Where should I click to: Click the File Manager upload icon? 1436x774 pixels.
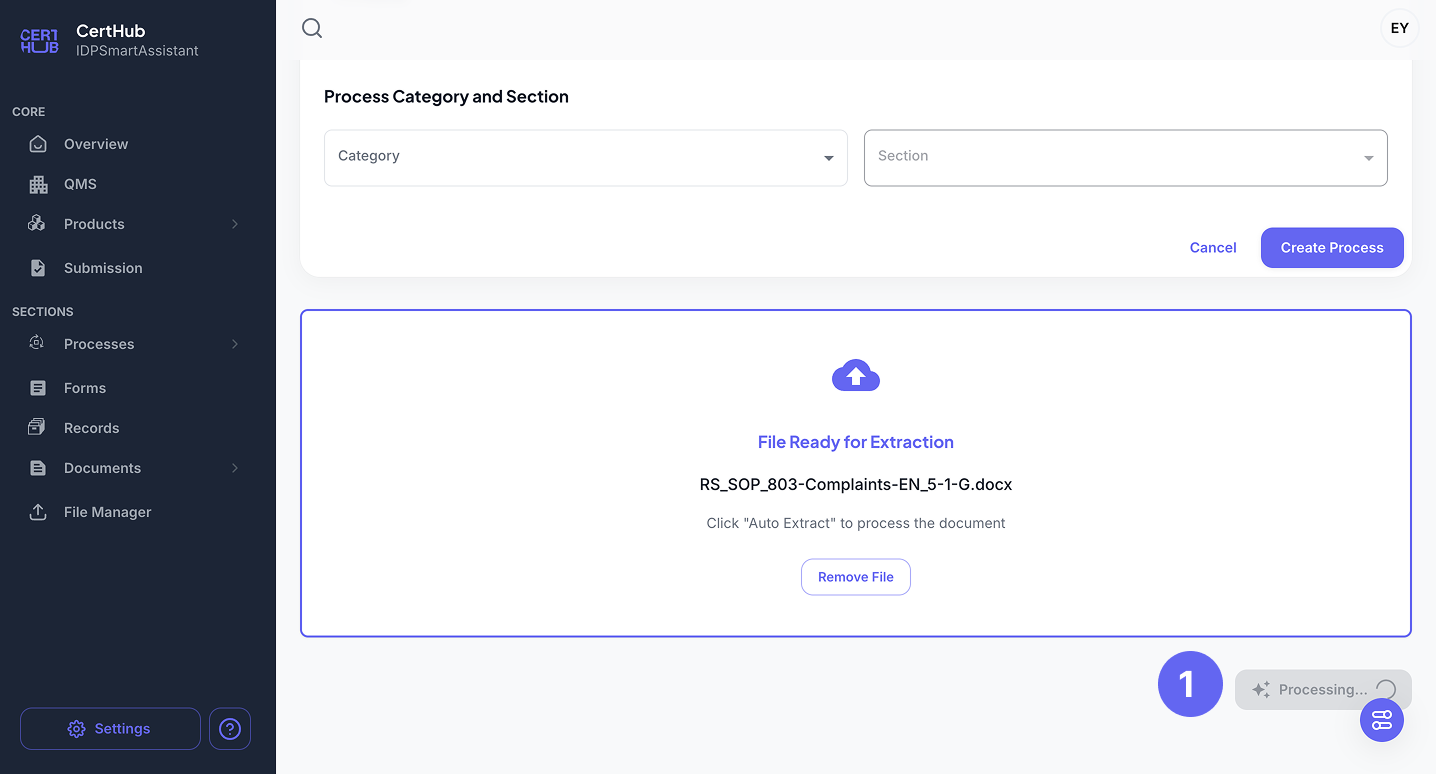tap(38, 512)
